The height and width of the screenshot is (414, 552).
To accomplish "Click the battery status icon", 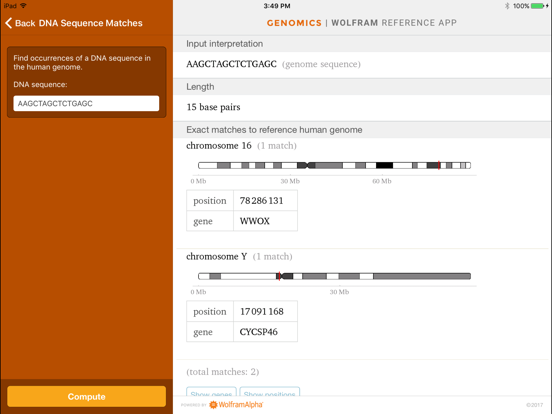I will pyautogui.click(x=538, y=6).
